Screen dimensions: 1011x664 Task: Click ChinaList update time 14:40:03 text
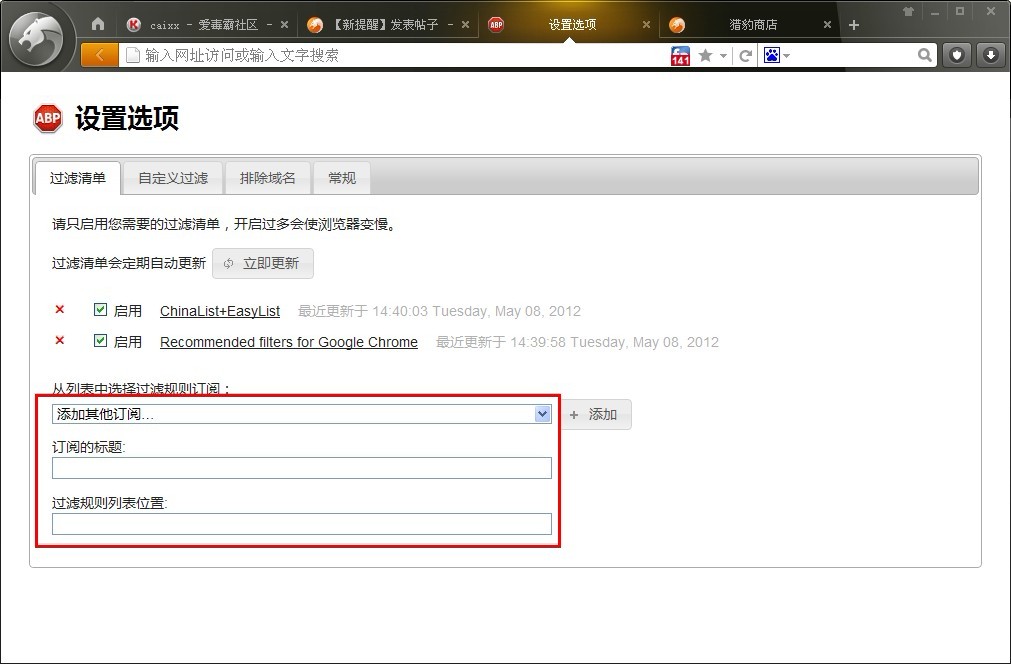tap(439, 311)
